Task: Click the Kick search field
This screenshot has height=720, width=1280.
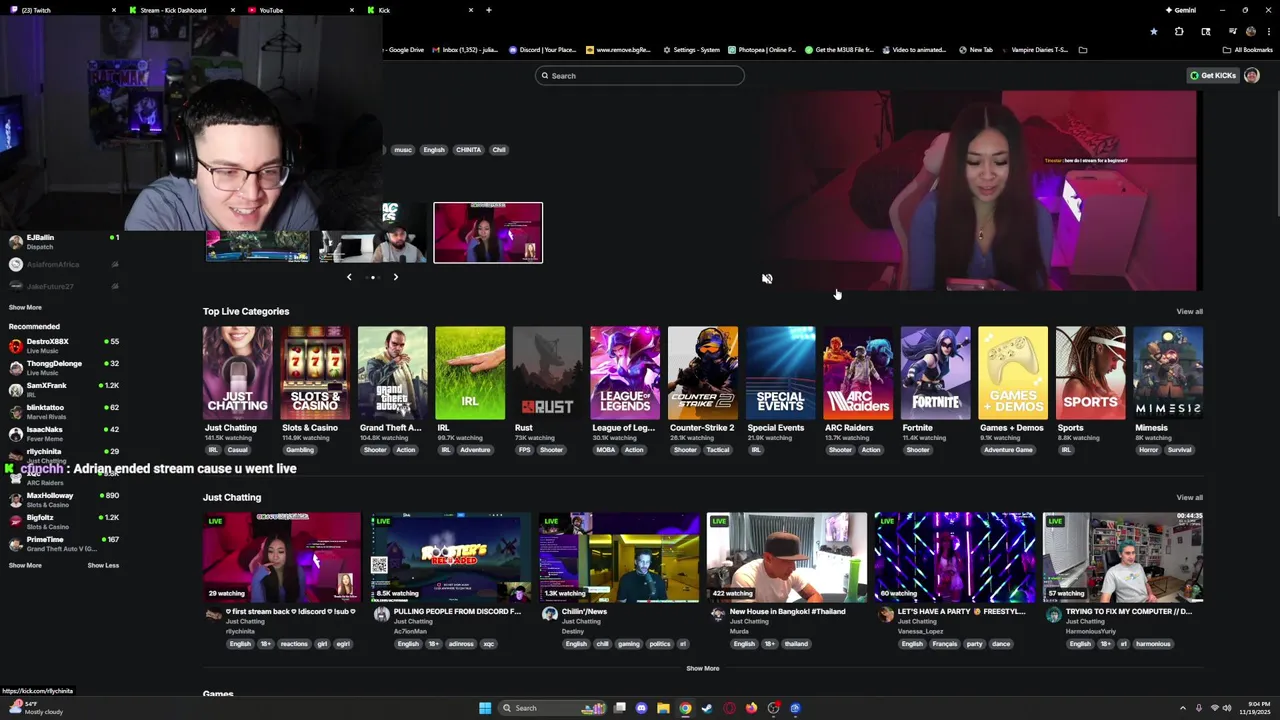Action: click(x=640, y=76)
